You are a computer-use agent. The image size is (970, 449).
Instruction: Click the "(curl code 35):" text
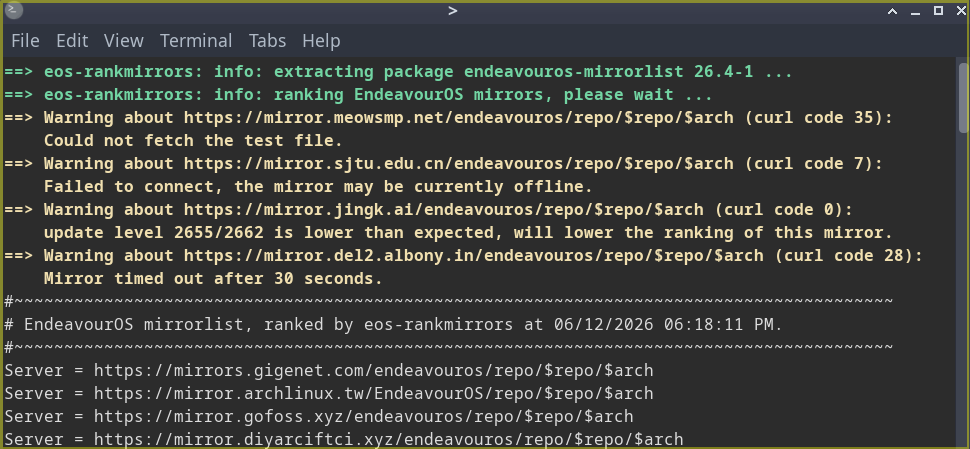[x=818, y=118]
